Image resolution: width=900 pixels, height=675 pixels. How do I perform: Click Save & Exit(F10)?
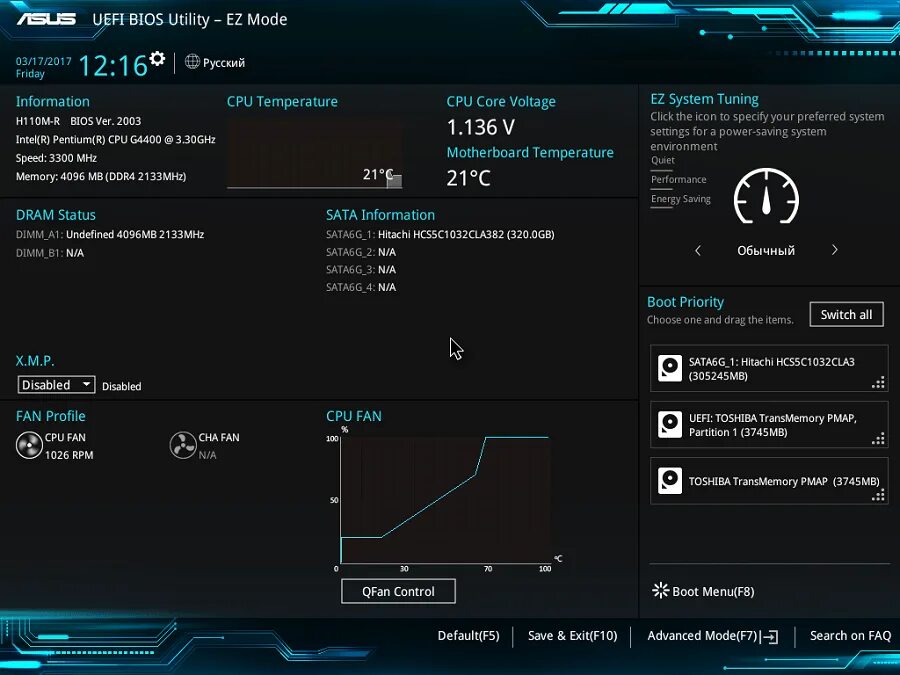572,636
